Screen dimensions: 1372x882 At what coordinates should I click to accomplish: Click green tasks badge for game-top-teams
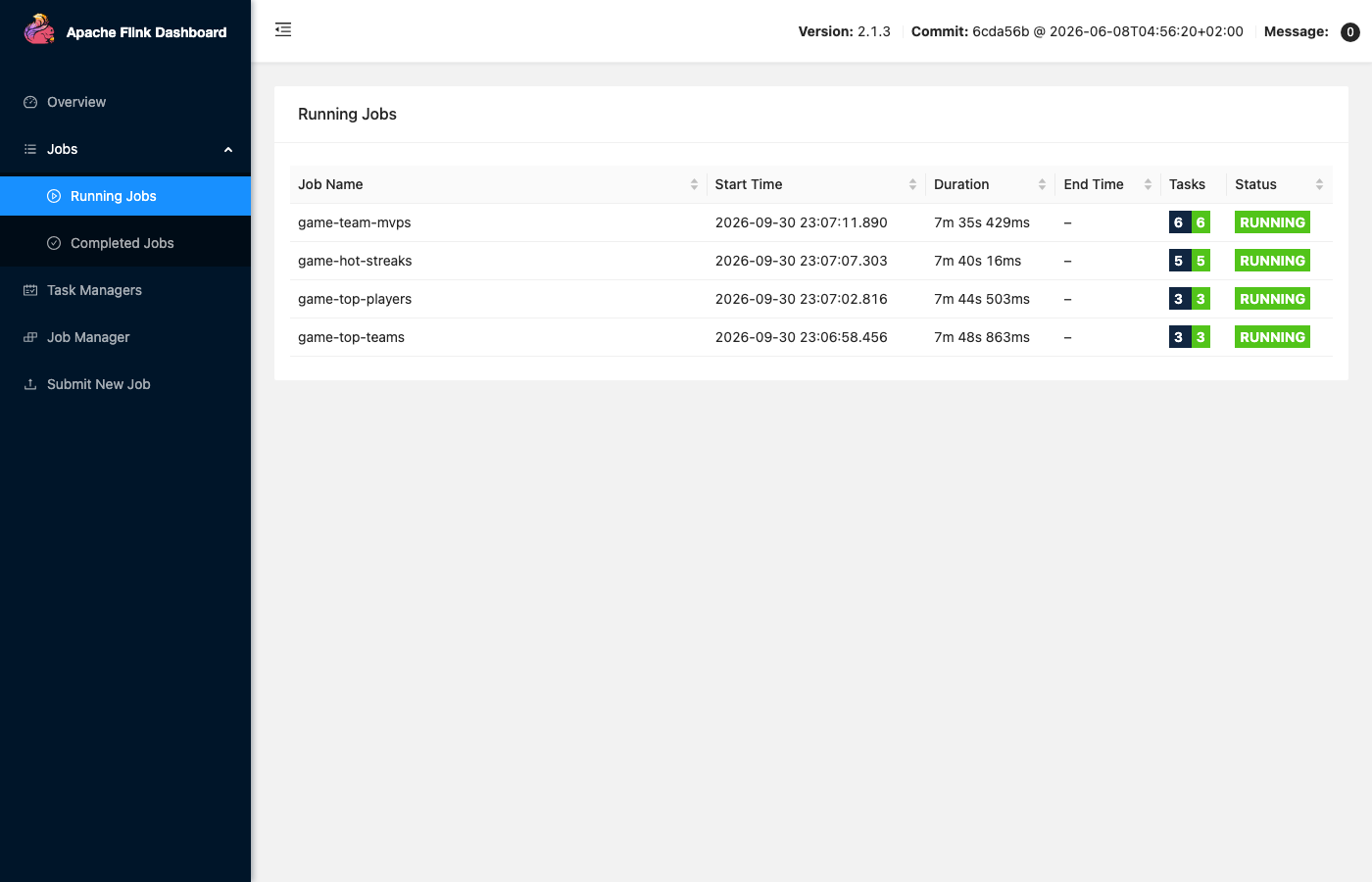(1200, 337)
